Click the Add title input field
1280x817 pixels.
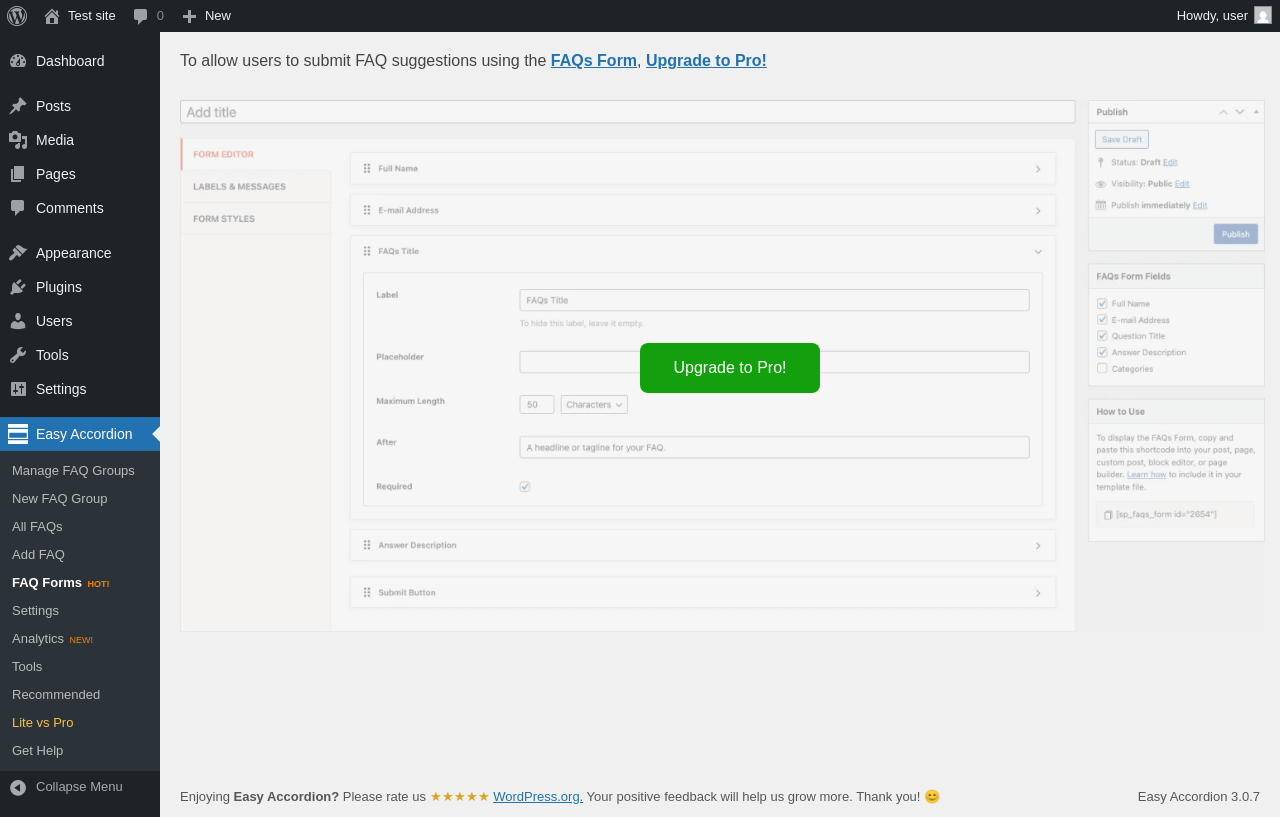tap(628, 112)
